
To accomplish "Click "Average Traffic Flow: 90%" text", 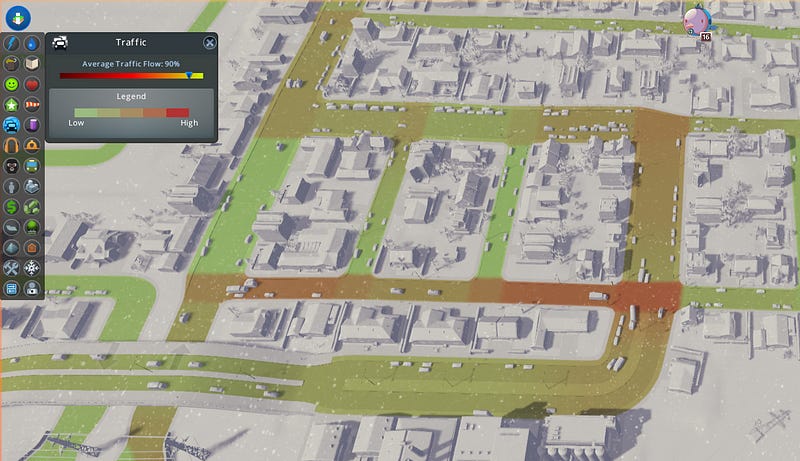I will coord(131,64).
